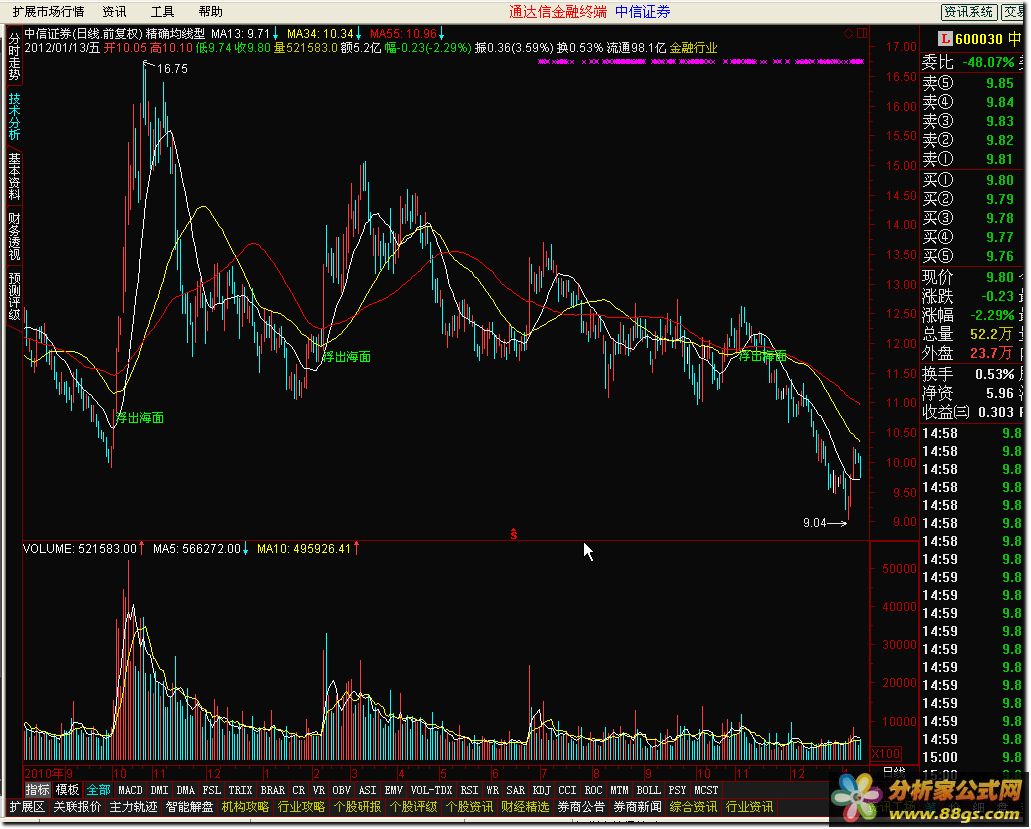Switch to the ROC indicator
1031x829 pixels.
pos(593,790)
